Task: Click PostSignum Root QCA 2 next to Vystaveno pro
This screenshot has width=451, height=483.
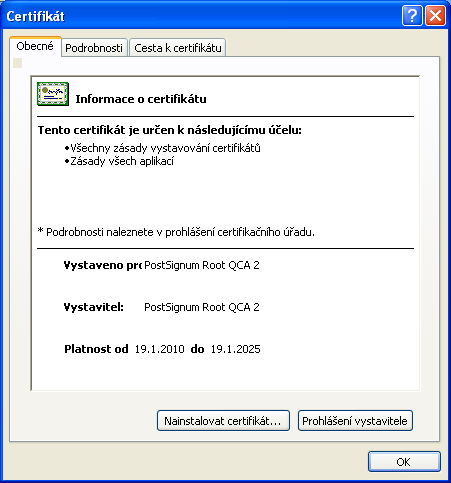Action: point(202,265)
